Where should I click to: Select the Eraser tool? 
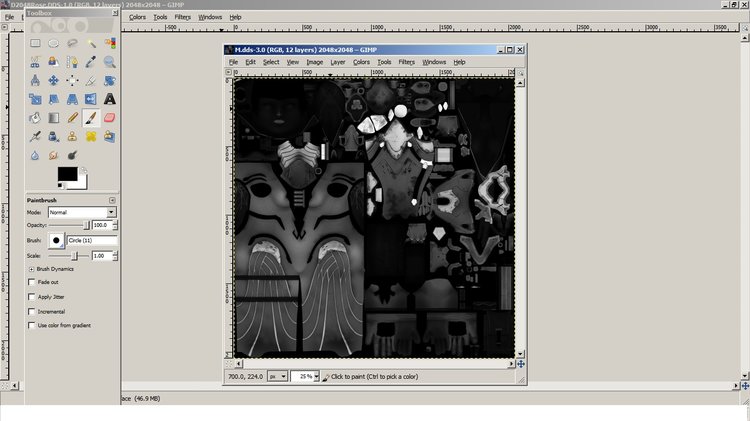coord(110,118)
